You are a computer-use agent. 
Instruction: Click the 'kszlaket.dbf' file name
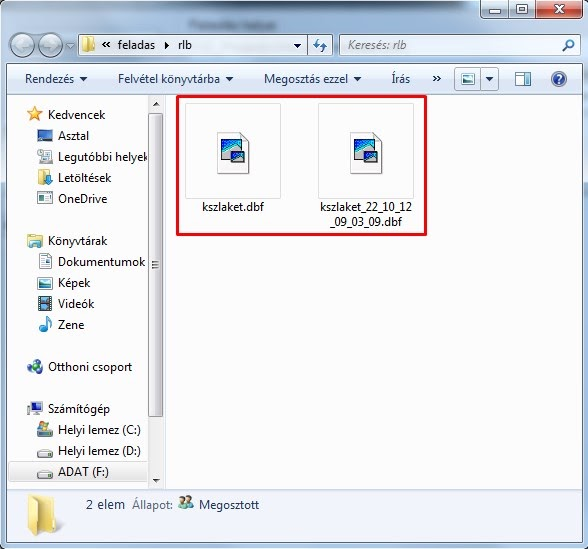(x=233, y=207)
